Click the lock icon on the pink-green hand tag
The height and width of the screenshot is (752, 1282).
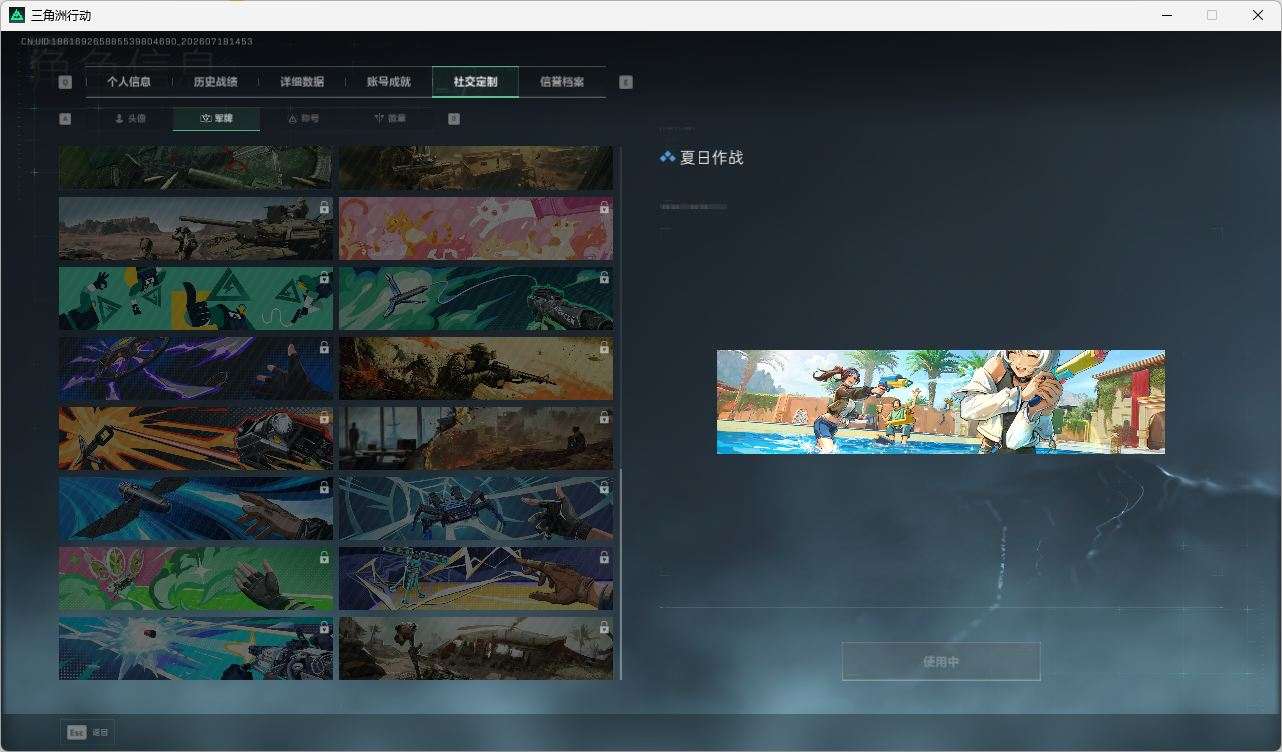(324, 558)
